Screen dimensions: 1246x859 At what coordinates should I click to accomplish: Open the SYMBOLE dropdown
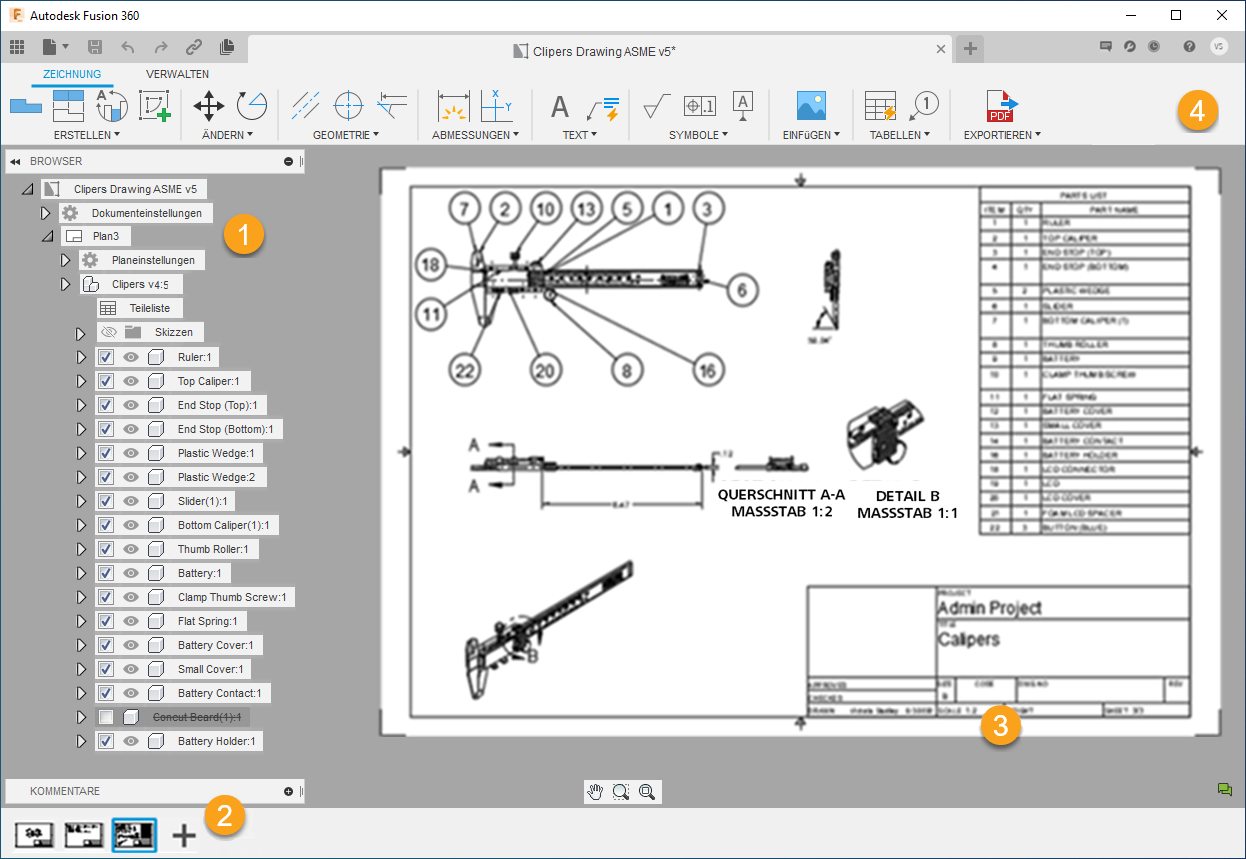(x=698, y=134)
